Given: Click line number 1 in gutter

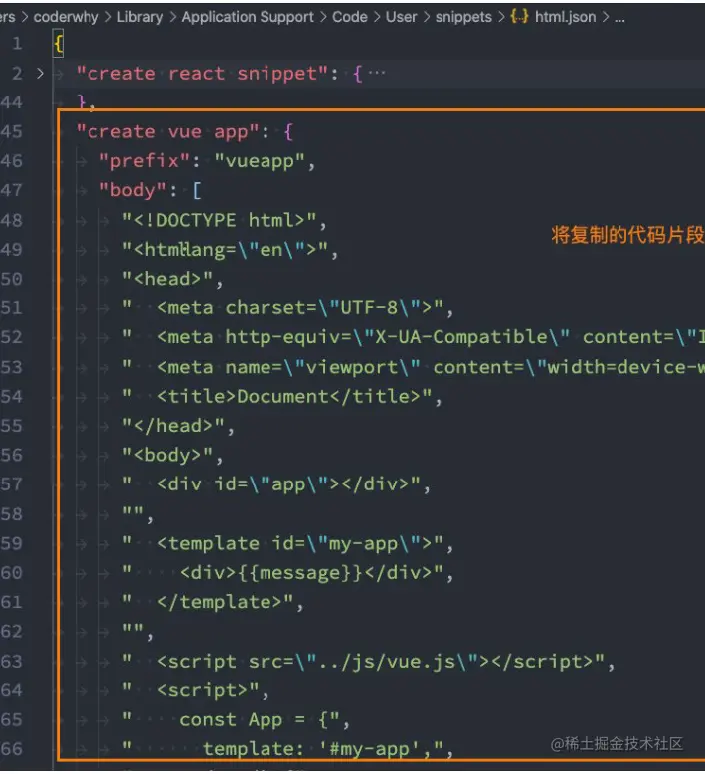Looking at the screenshot, I should pos(17,44).
